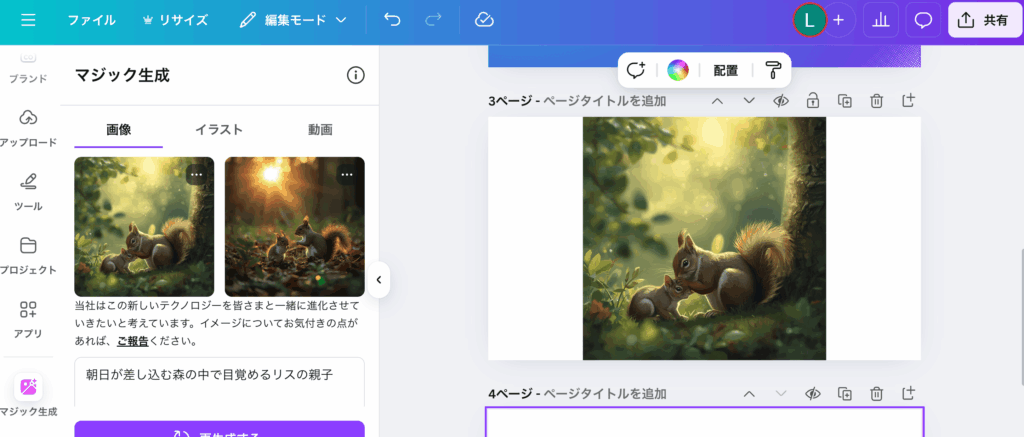
Task: Click the ご報告 link
Action: [x=132, y=341]
